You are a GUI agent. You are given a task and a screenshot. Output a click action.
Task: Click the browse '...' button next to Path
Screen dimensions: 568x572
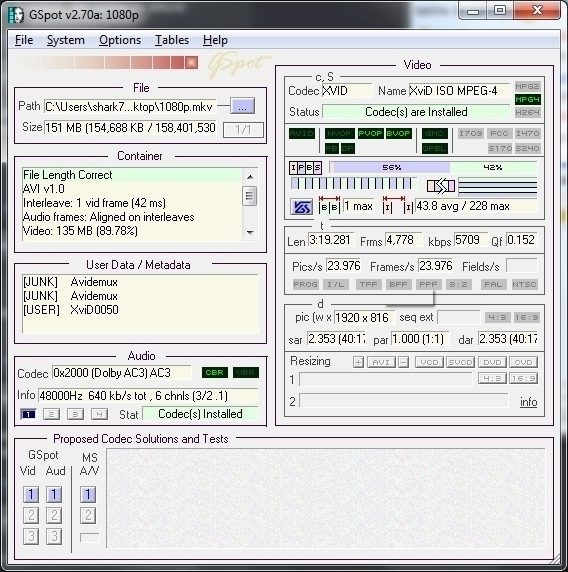click(x=243, y=106)
